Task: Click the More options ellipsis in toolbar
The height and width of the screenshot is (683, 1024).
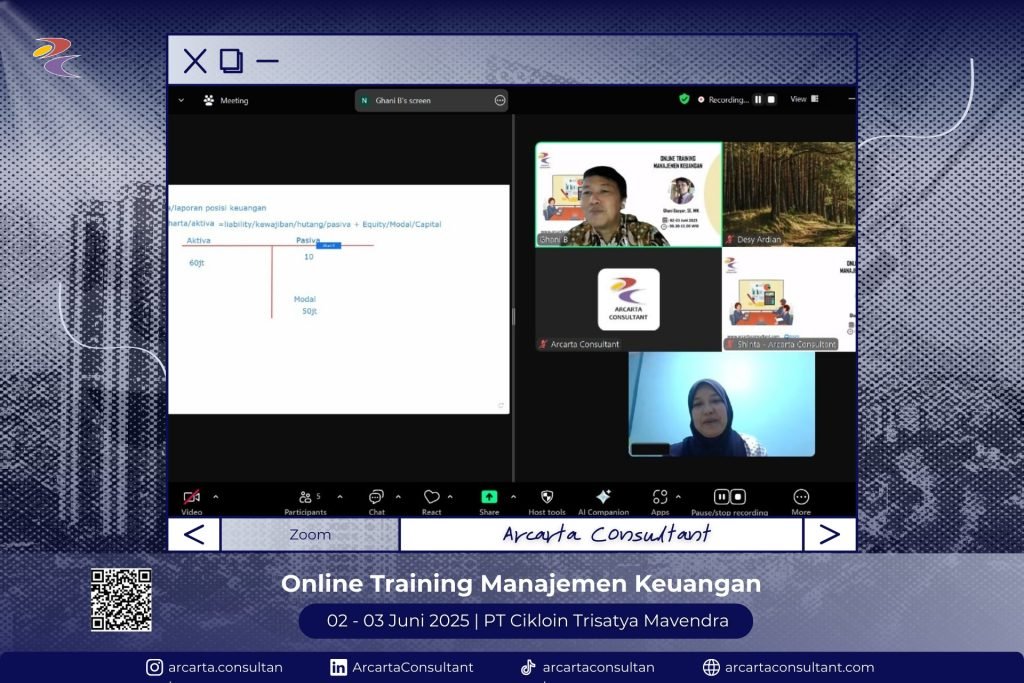Action: point(801,497)
